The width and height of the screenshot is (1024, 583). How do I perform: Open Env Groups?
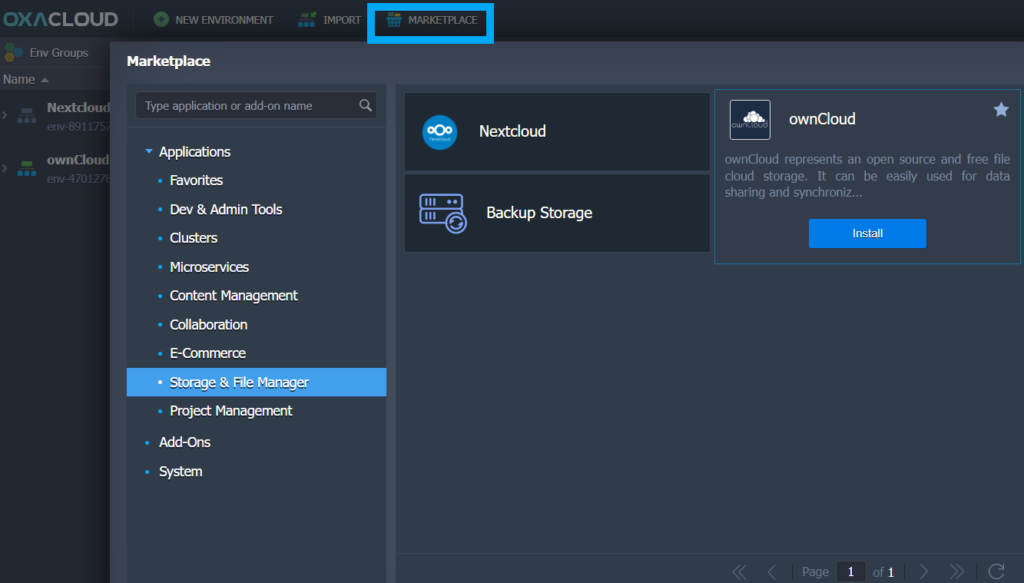point(46,52)
